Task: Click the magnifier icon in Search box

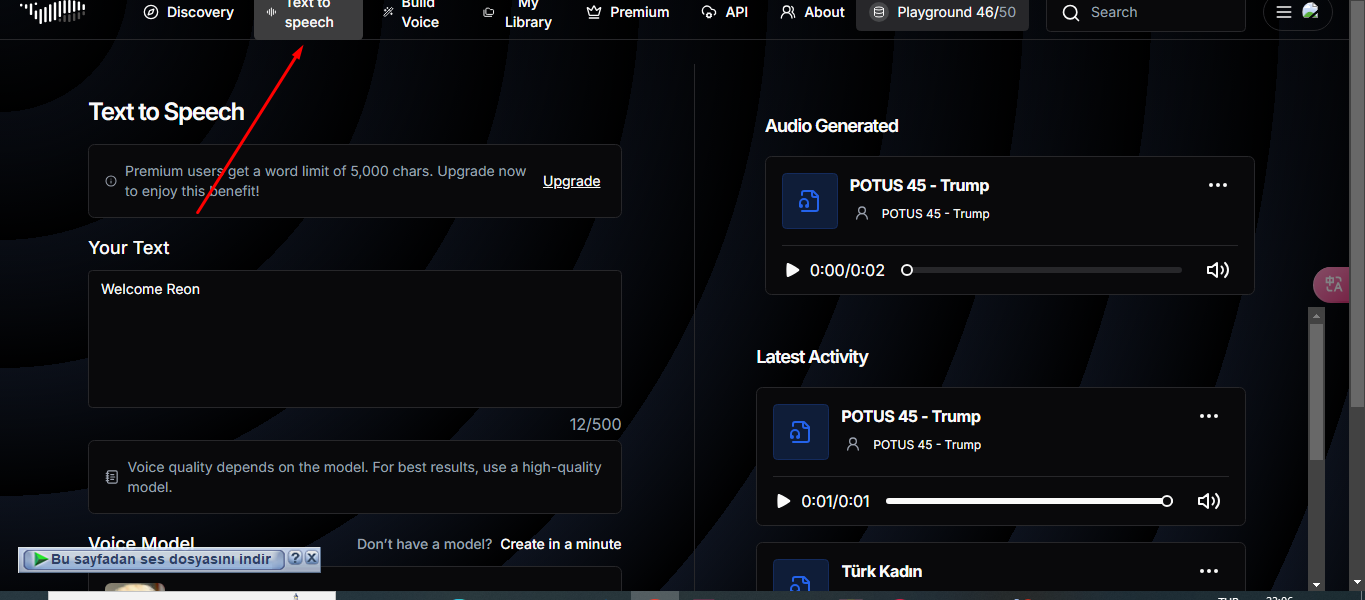Action: [1071, 13]
